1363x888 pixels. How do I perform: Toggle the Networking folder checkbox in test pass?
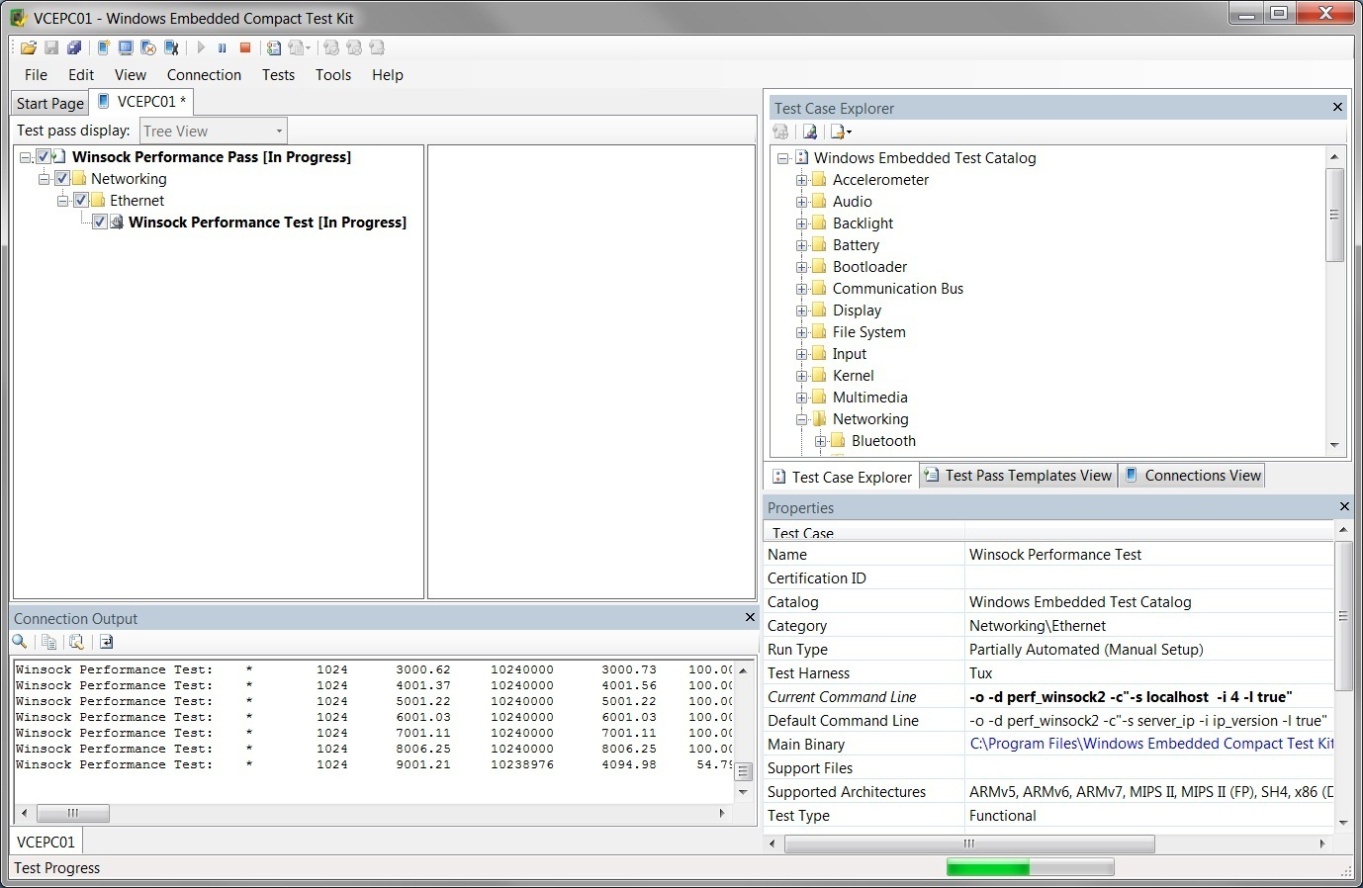pos(62,179)
